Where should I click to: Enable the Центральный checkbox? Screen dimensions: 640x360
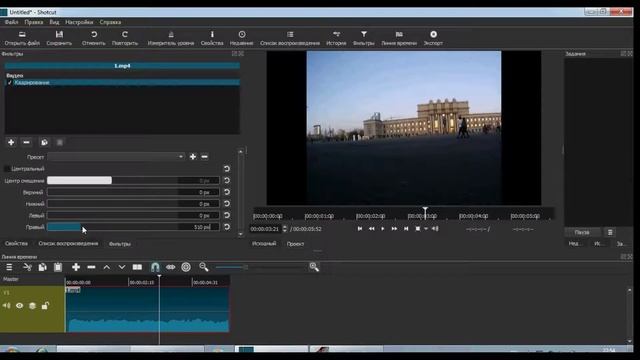(x=7, y=169)
